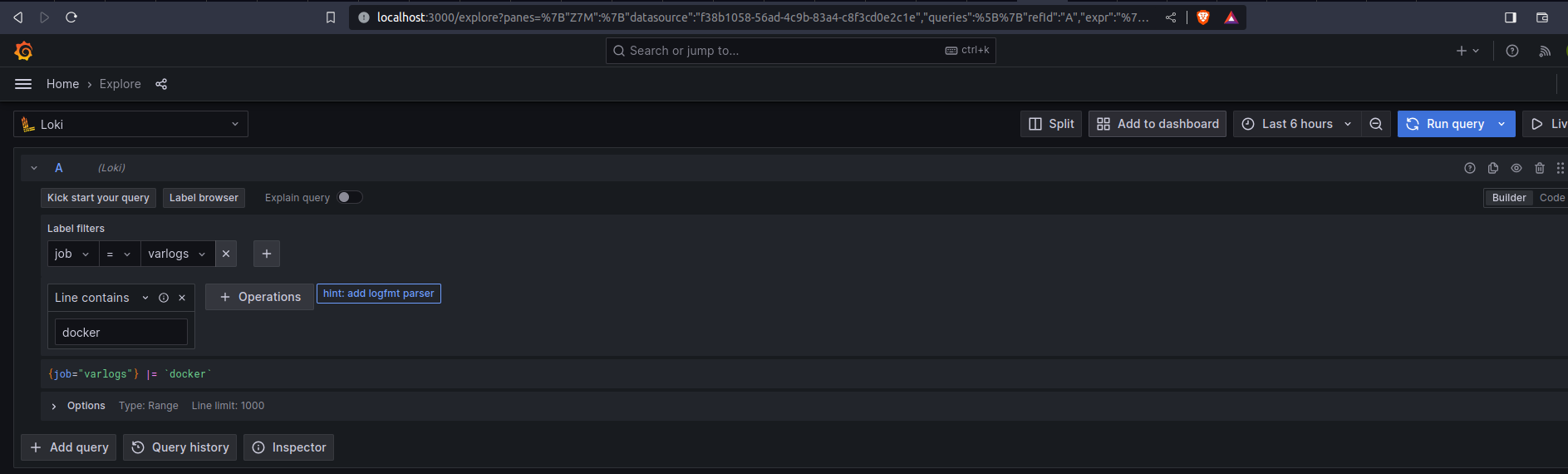Click the Run query button

point(1446,124)
